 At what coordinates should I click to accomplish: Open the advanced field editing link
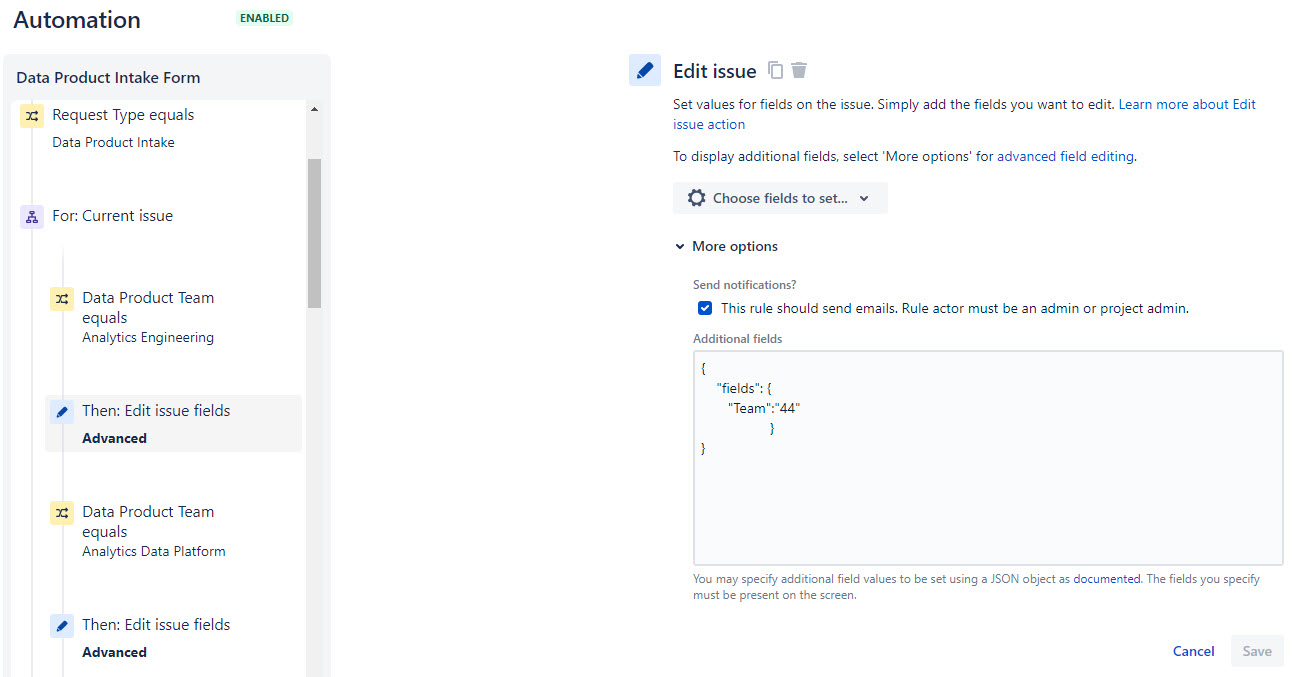tap(1065, 156)
